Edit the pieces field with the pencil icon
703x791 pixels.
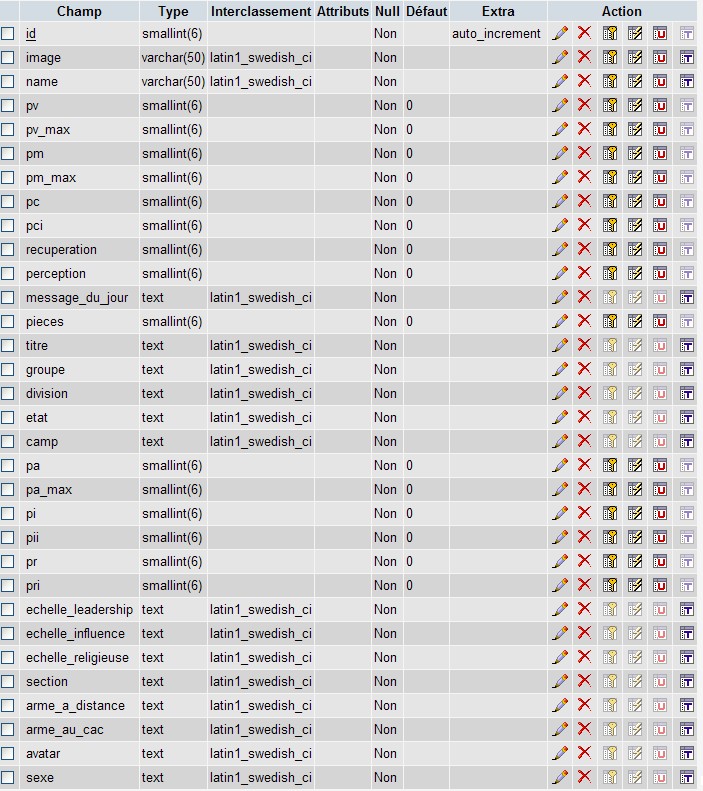[560, 321]
